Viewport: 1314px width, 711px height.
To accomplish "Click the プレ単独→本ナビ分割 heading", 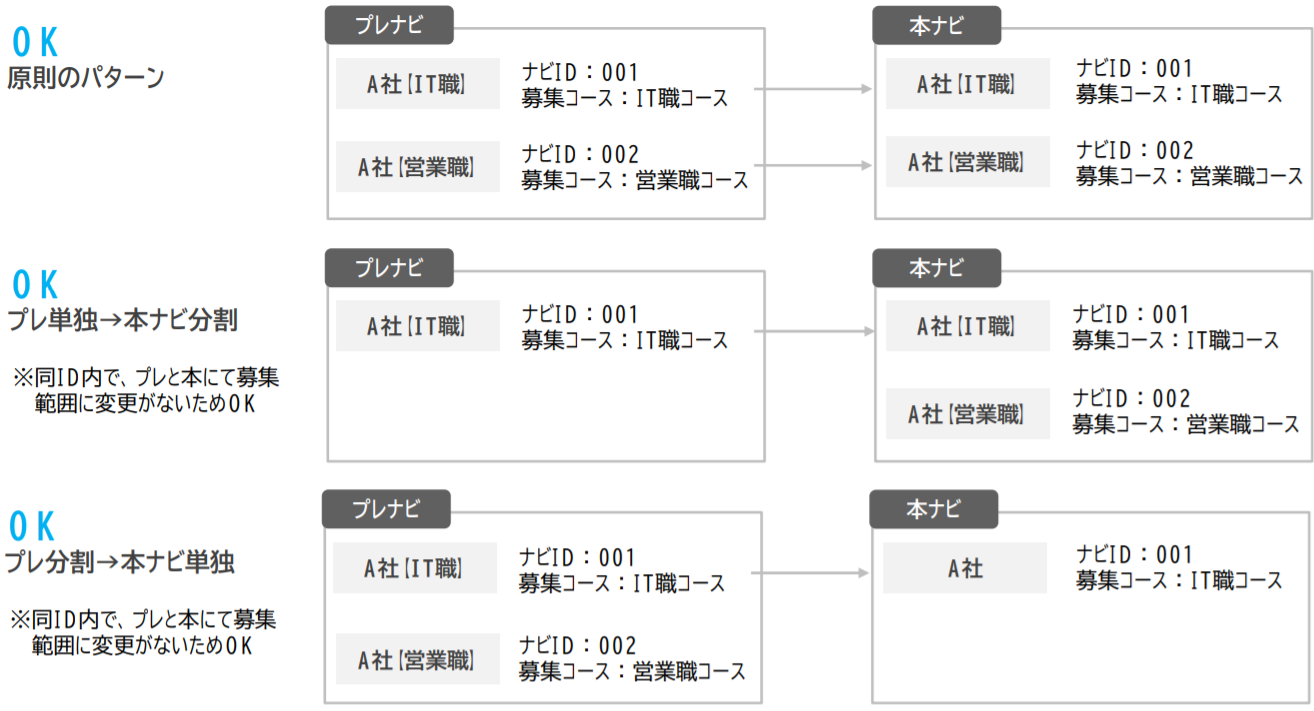I will [x=123, y=320].
